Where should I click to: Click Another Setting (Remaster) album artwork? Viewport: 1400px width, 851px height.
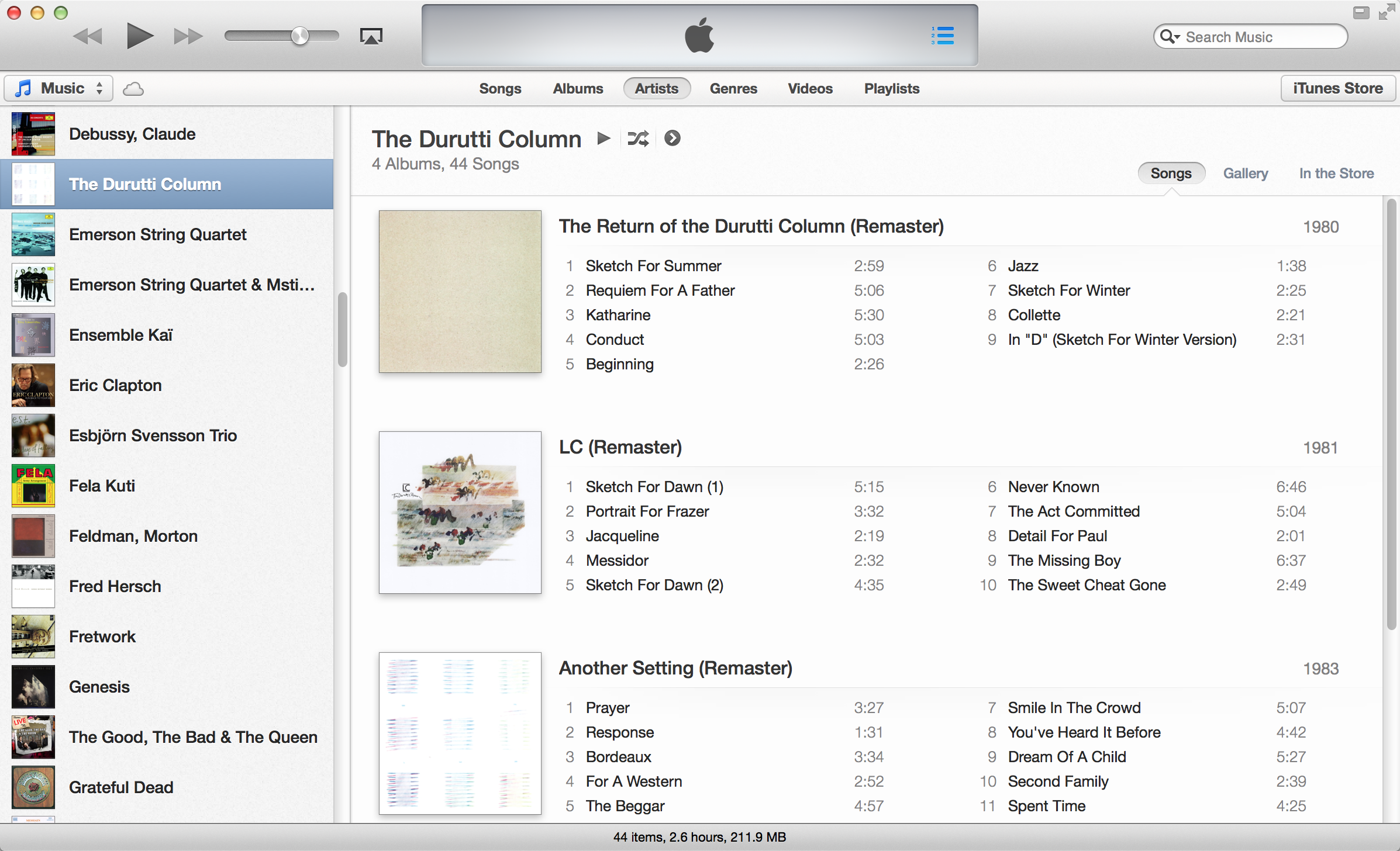pos(460,734)
